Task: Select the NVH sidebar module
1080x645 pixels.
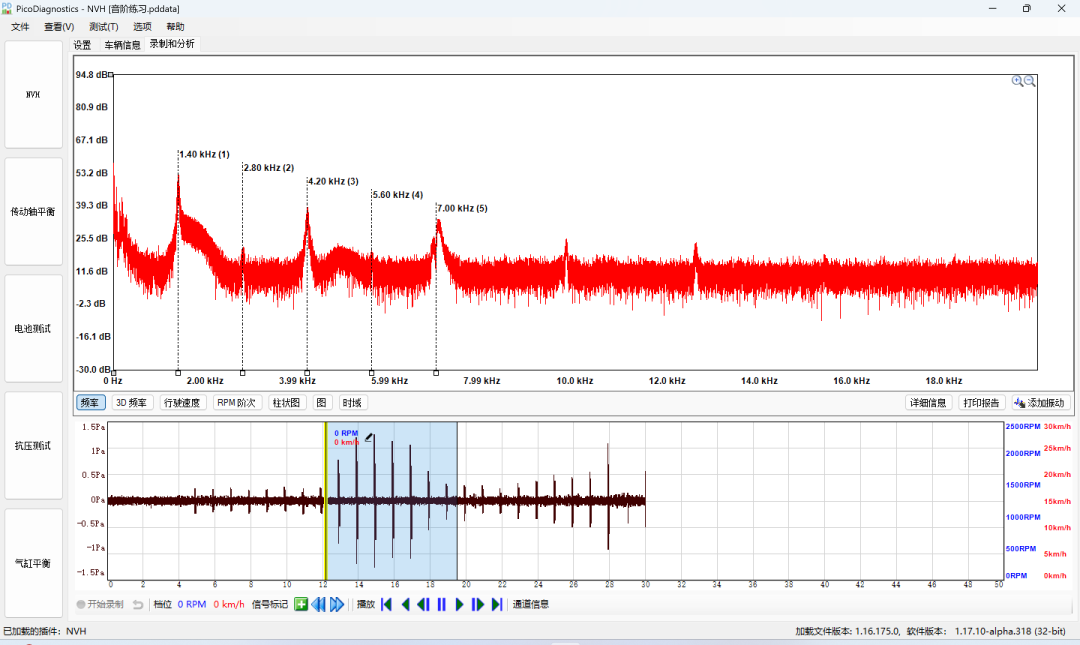Action: (x=34, y=94)
